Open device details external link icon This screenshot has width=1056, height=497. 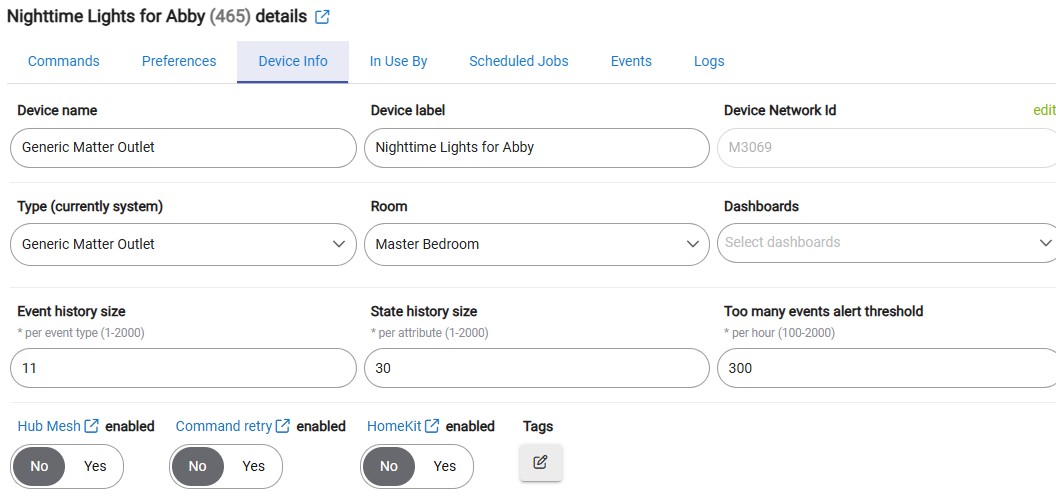pos(323,17)
